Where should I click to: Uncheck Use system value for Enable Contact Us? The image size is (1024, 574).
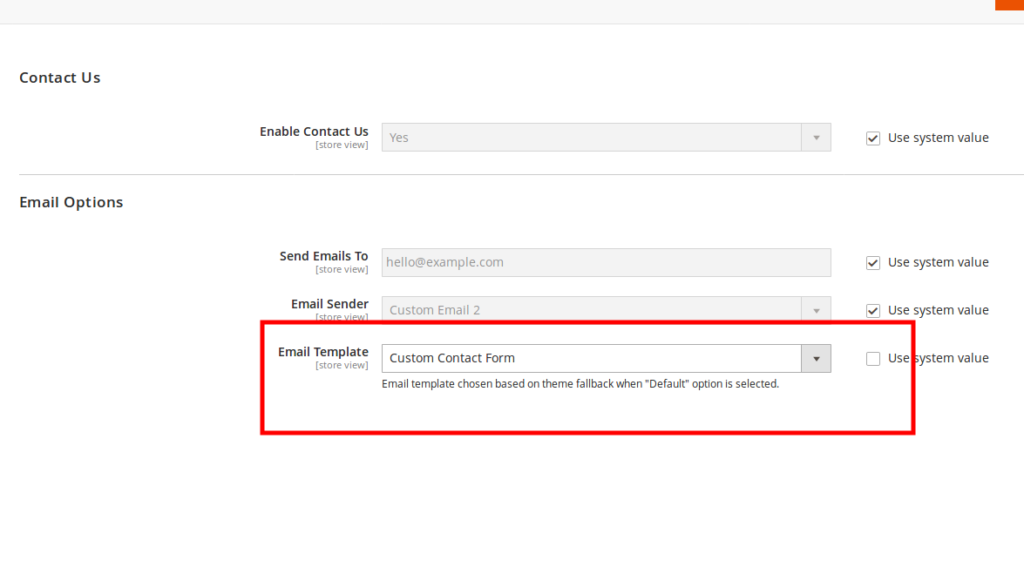[x=872, y=138]
